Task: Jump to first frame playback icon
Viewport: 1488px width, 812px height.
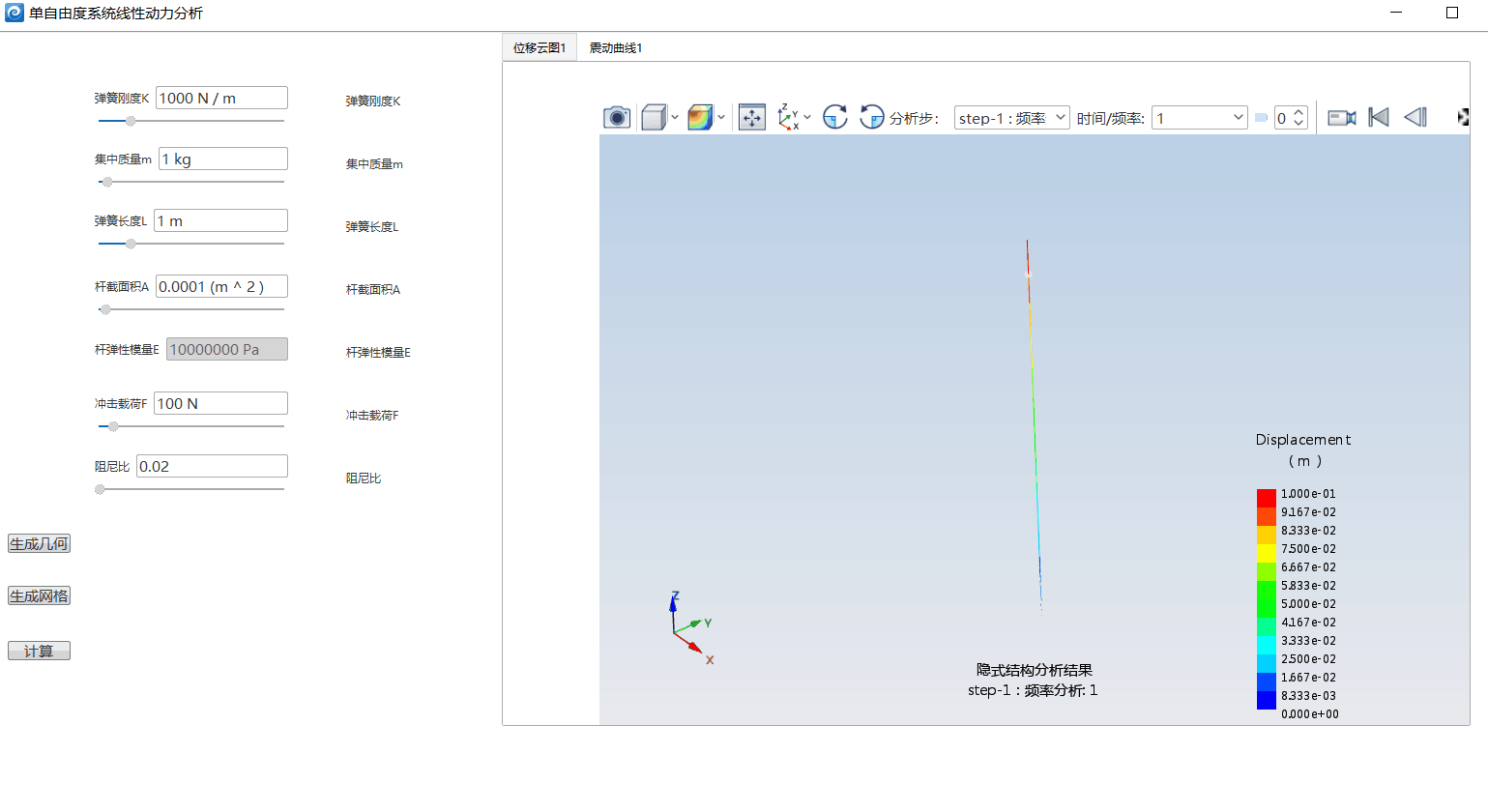Action: (x=1380, y=118)
